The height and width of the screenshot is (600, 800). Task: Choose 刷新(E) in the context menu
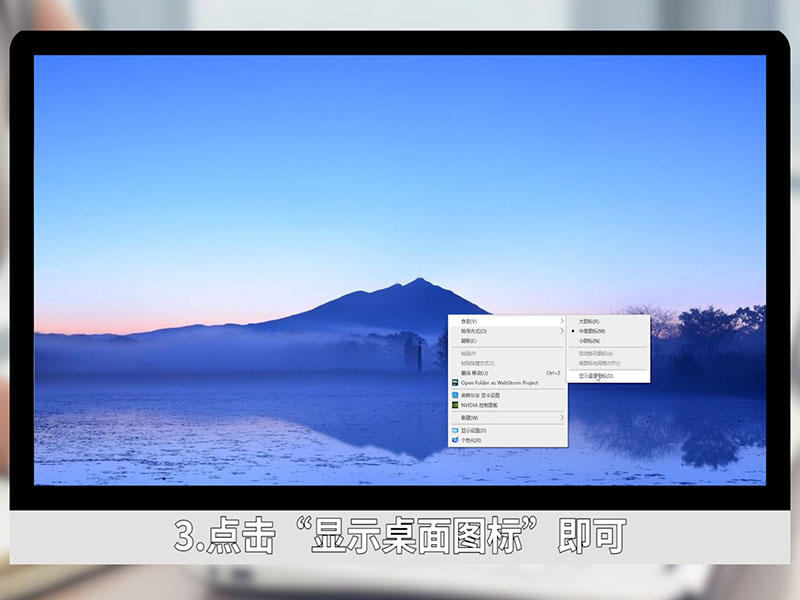coord(508,341)
